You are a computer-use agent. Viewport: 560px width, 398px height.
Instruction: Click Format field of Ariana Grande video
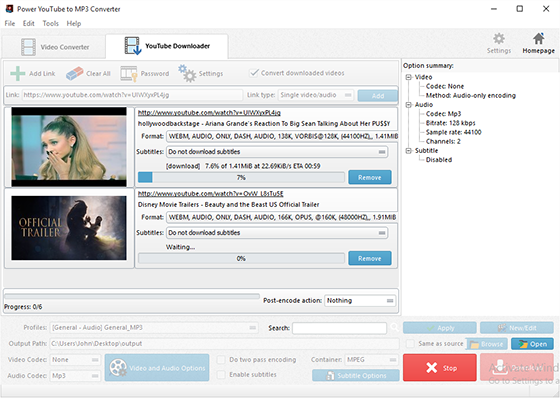282,136
